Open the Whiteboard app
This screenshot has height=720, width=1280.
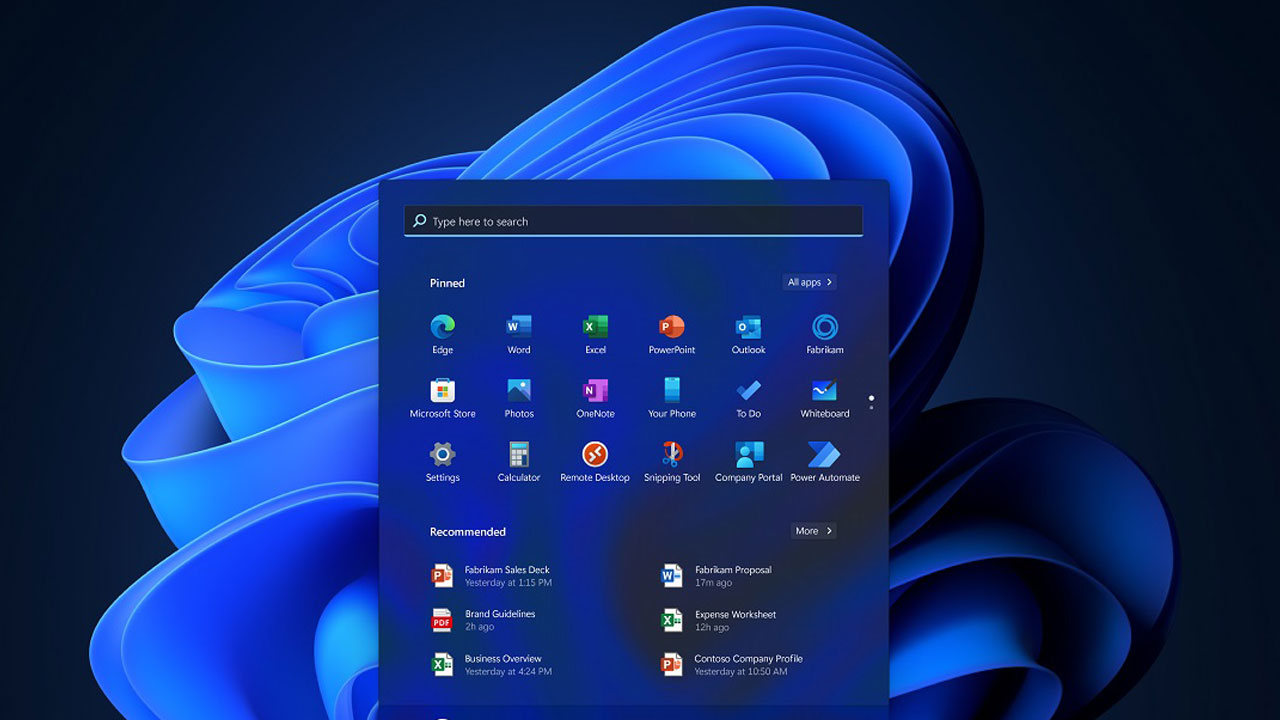tap(824, 391)
